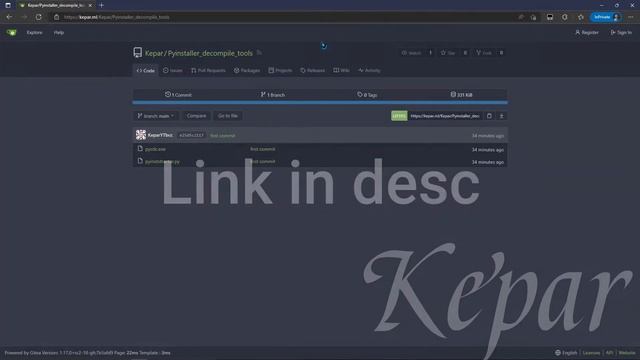Click the forks count next to Fork
This screenshot has width=640, height=360.
point(501,53)
